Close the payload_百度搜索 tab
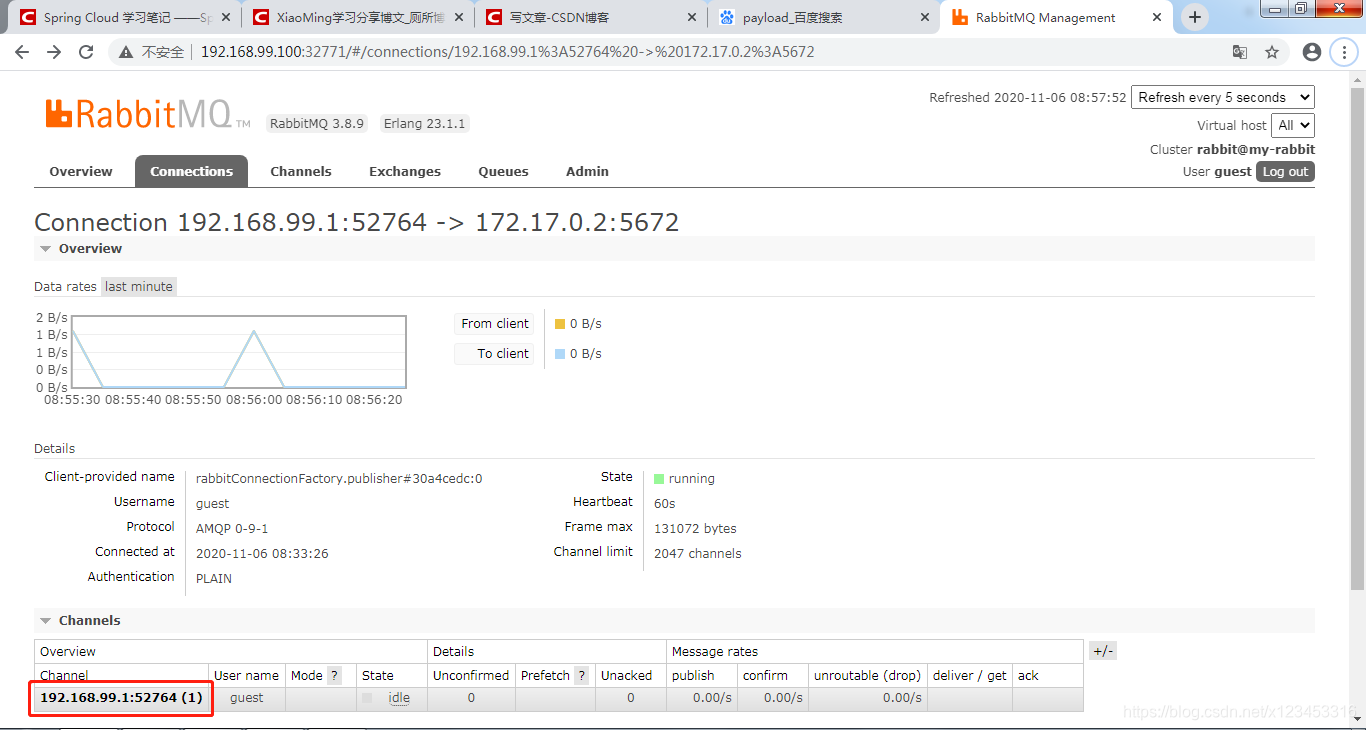This screenshot has height=730, width=1366. pyautogui.click(x=923, y=17)
